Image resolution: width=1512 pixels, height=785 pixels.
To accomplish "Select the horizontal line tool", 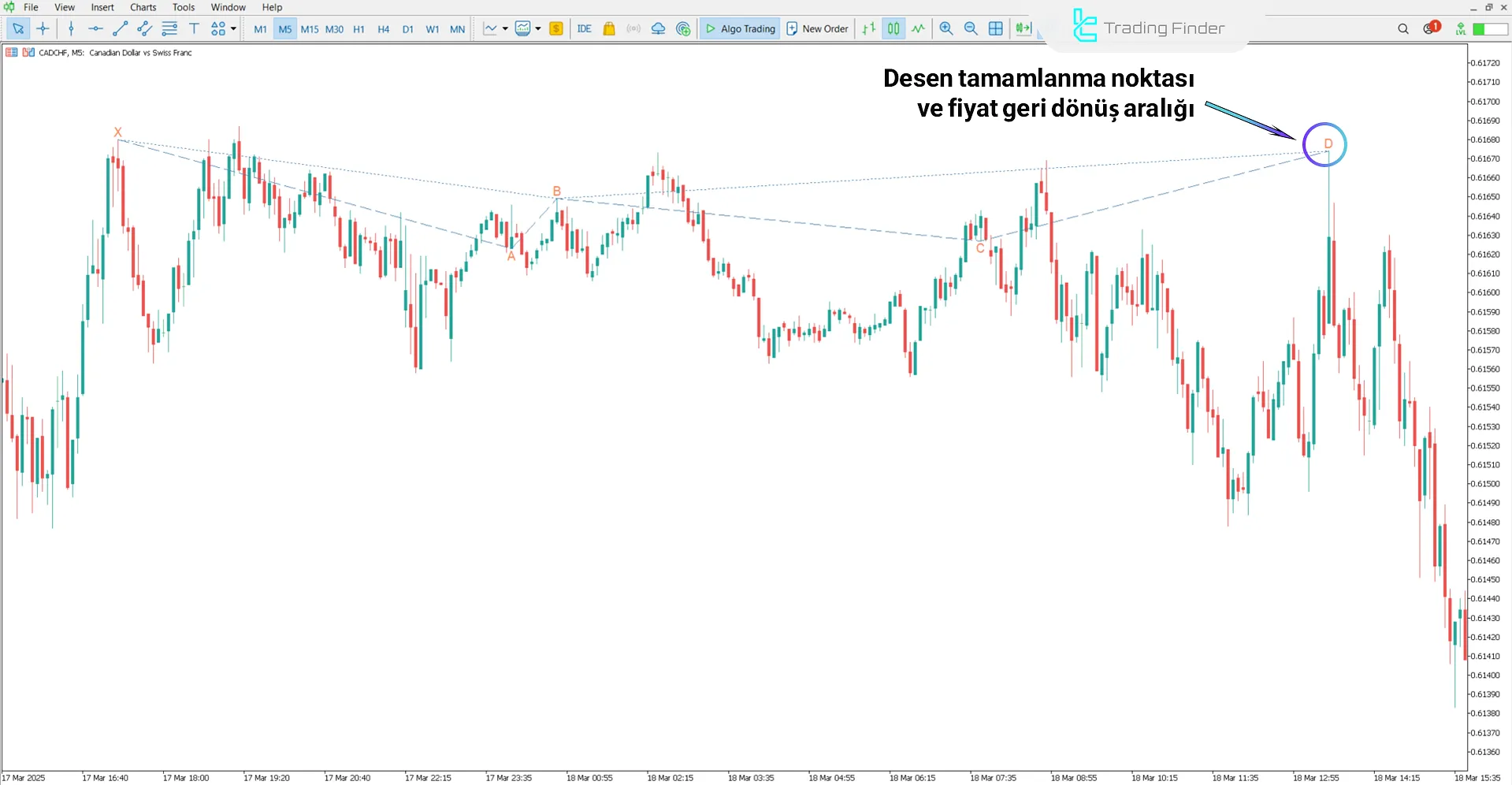I will click(x=95, y=29).
